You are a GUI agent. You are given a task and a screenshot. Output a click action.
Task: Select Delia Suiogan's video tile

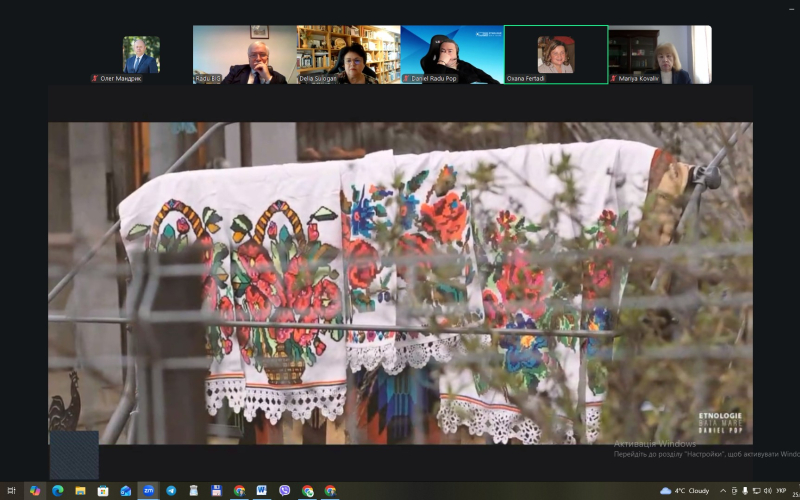(348, 54)
